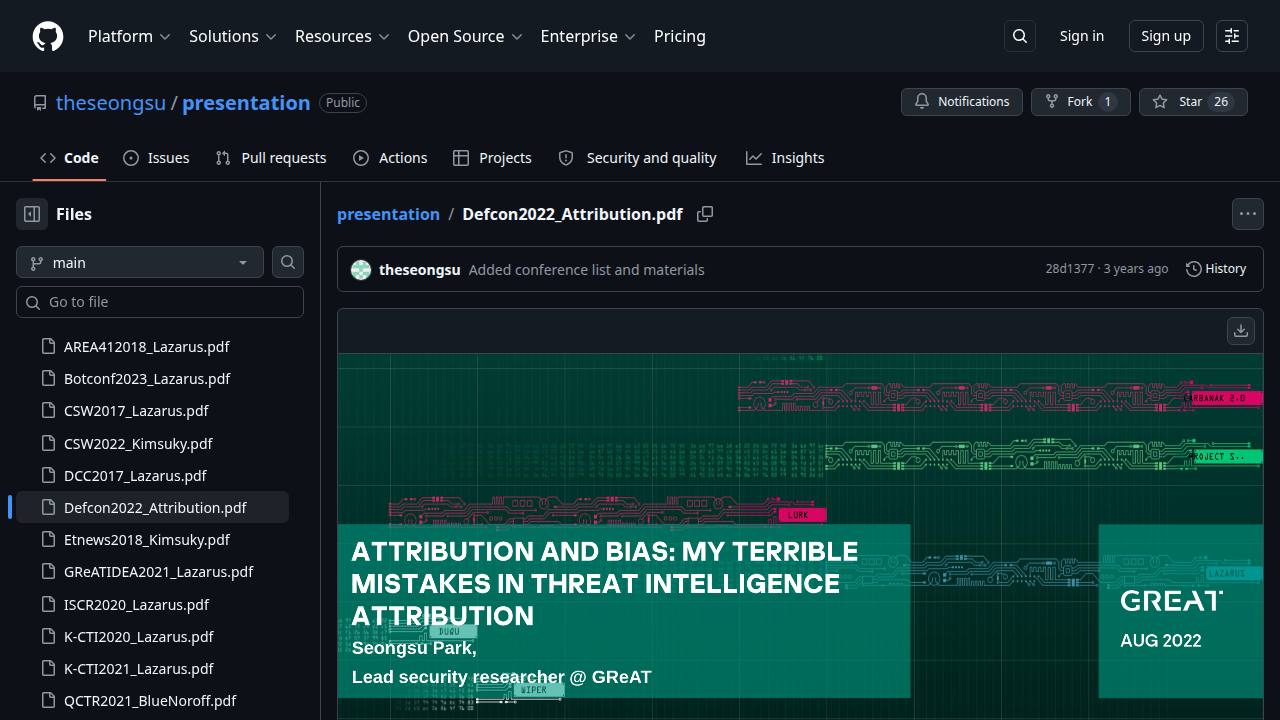Download the raw PDF file
1280x720 pixels.
pyautogui.click(x=1241, y=331)
